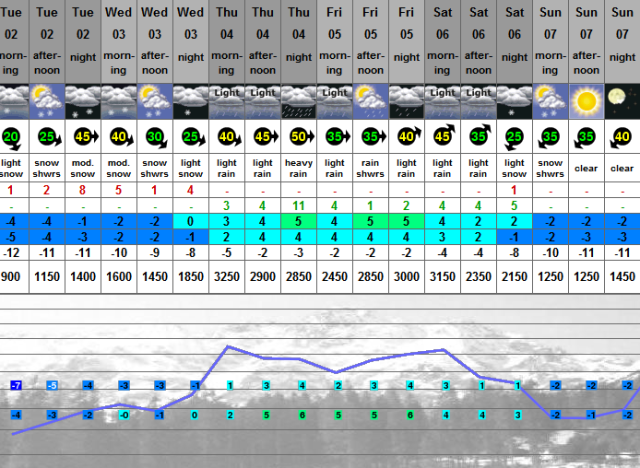Click the wind chill value -9

point(155,253)
